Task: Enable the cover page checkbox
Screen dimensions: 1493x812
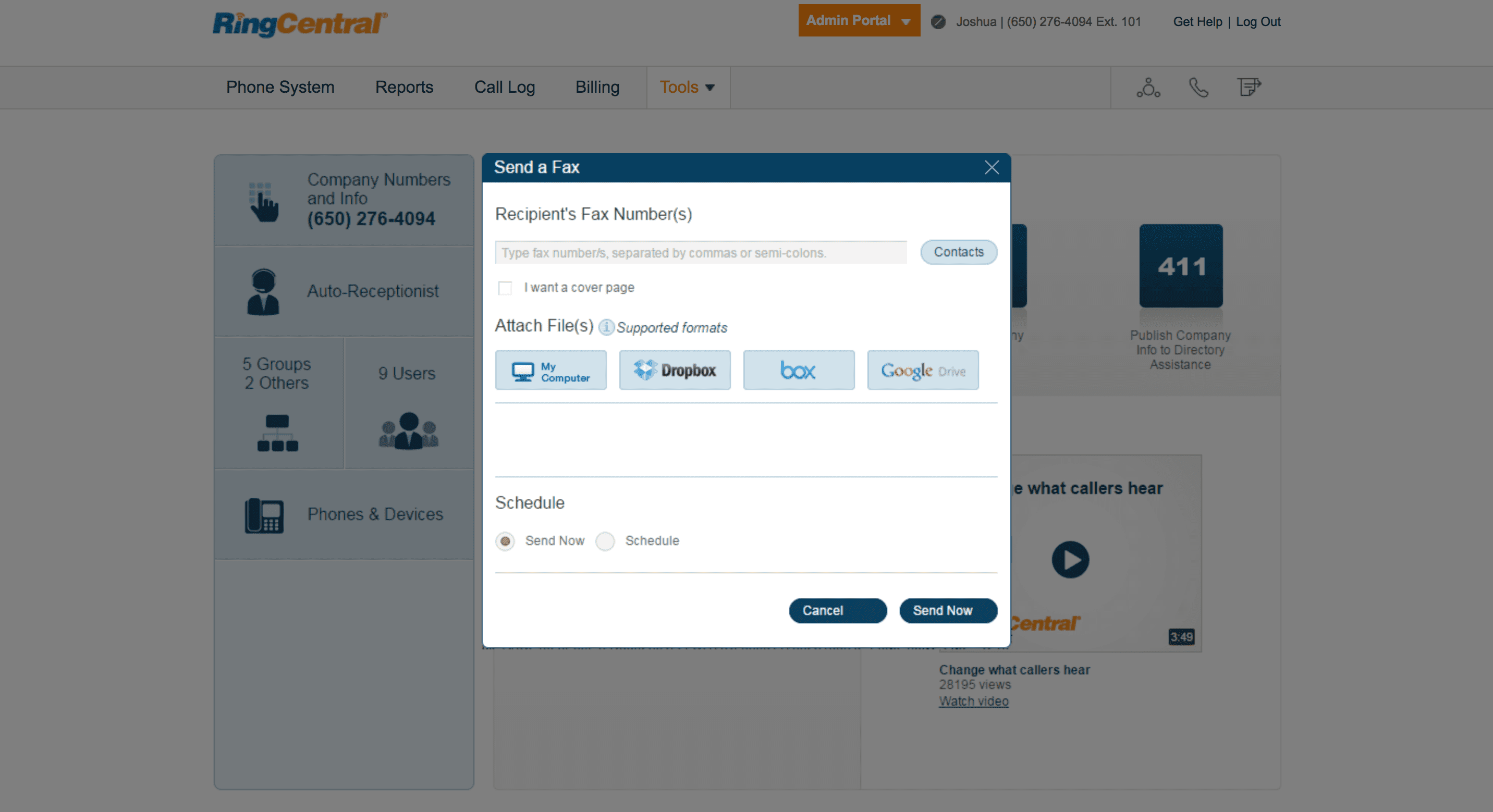Action: [505, 288]
